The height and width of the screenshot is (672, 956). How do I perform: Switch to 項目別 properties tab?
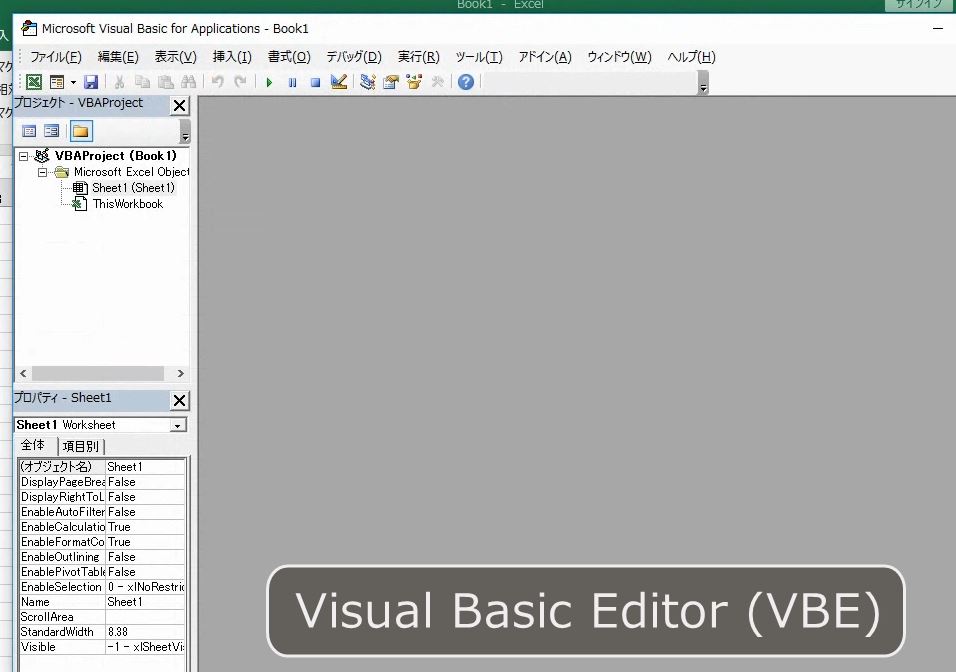pyautogui.click(x=80, y=446)
